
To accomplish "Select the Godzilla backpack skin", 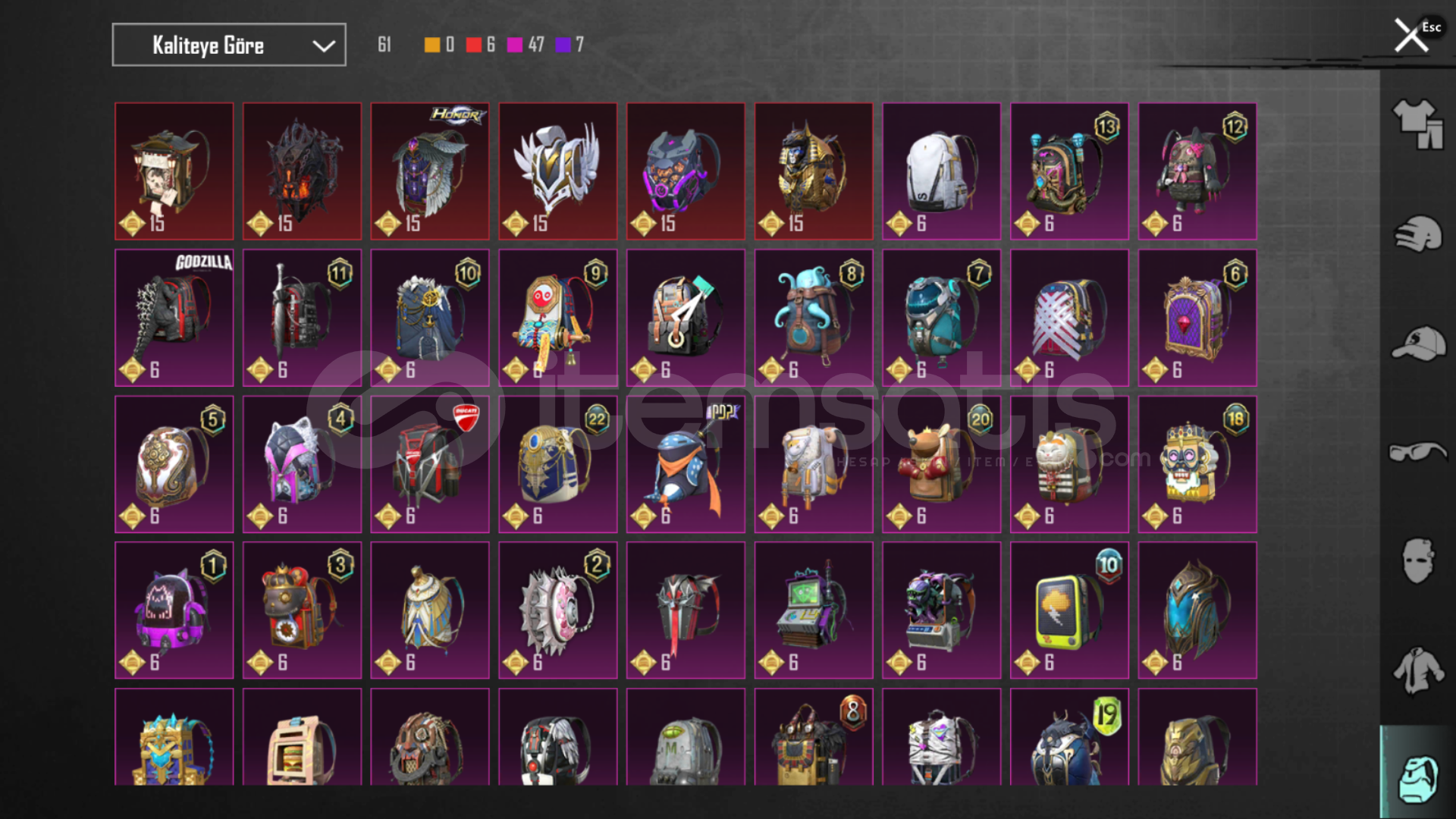I will click(174, 318).
